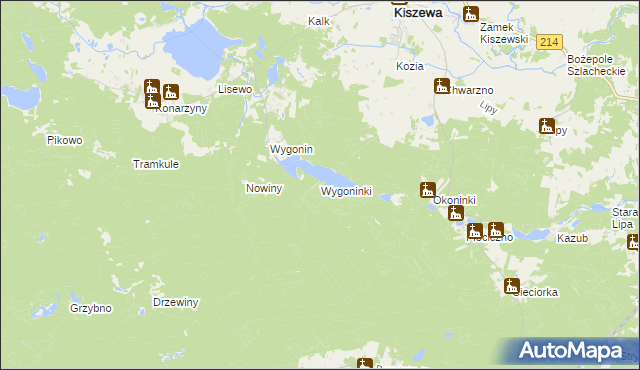The height and width of the screenshot is (370, 640).
Task: Click the yellow road 214 shield
Action: click(x=549, y=42)
